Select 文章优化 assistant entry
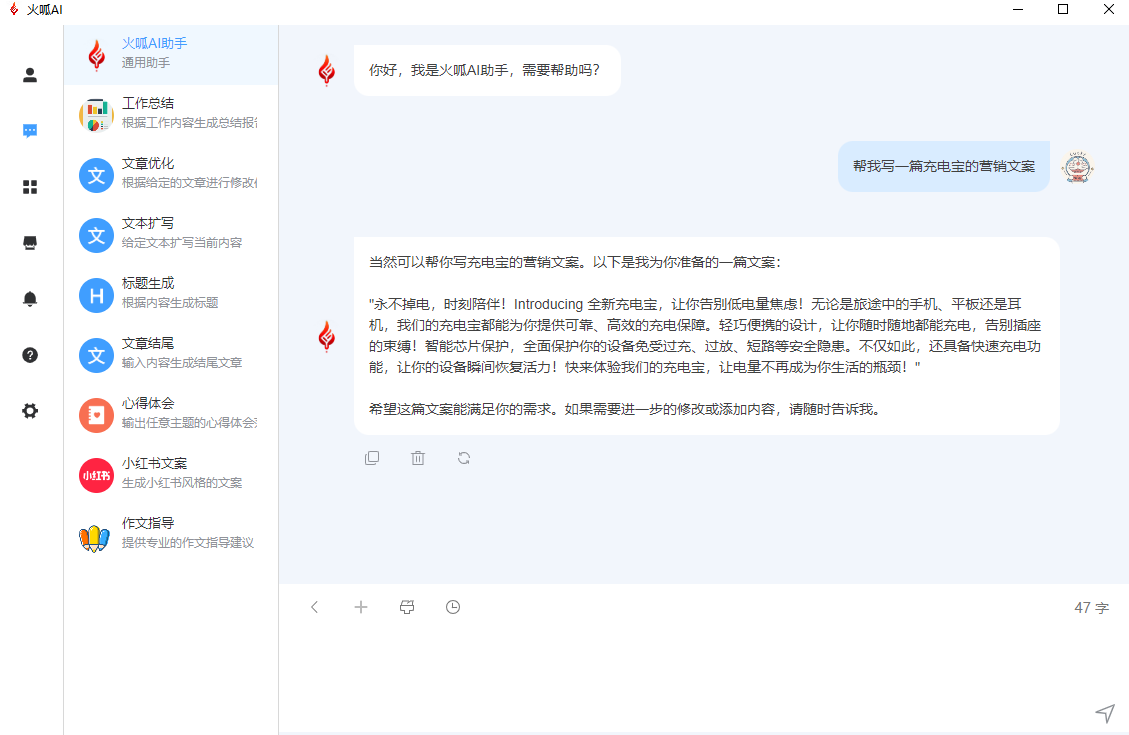1129x735 pixels. pyautogui.click(x=170, y=174)
